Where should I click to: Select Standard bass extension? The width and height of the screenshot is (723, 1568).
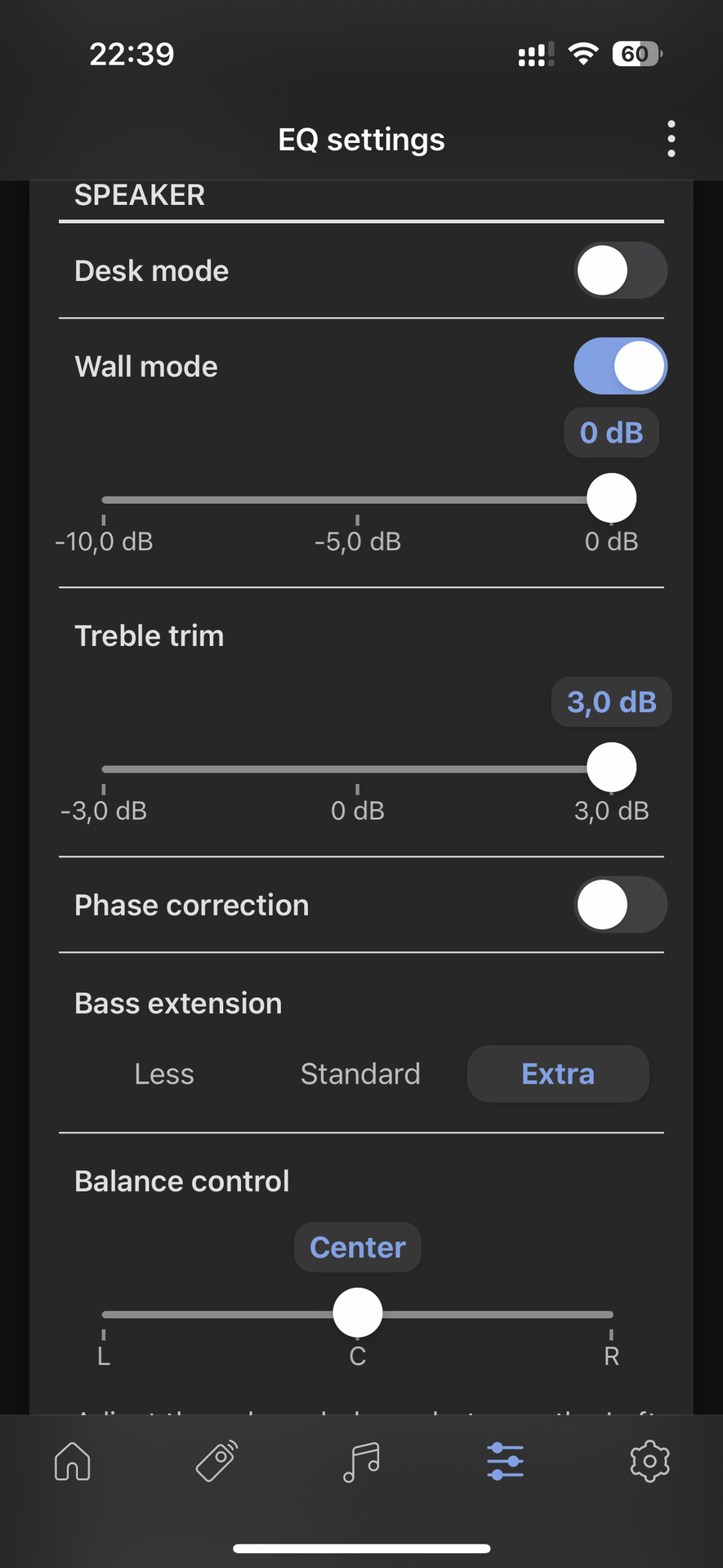360,1074
